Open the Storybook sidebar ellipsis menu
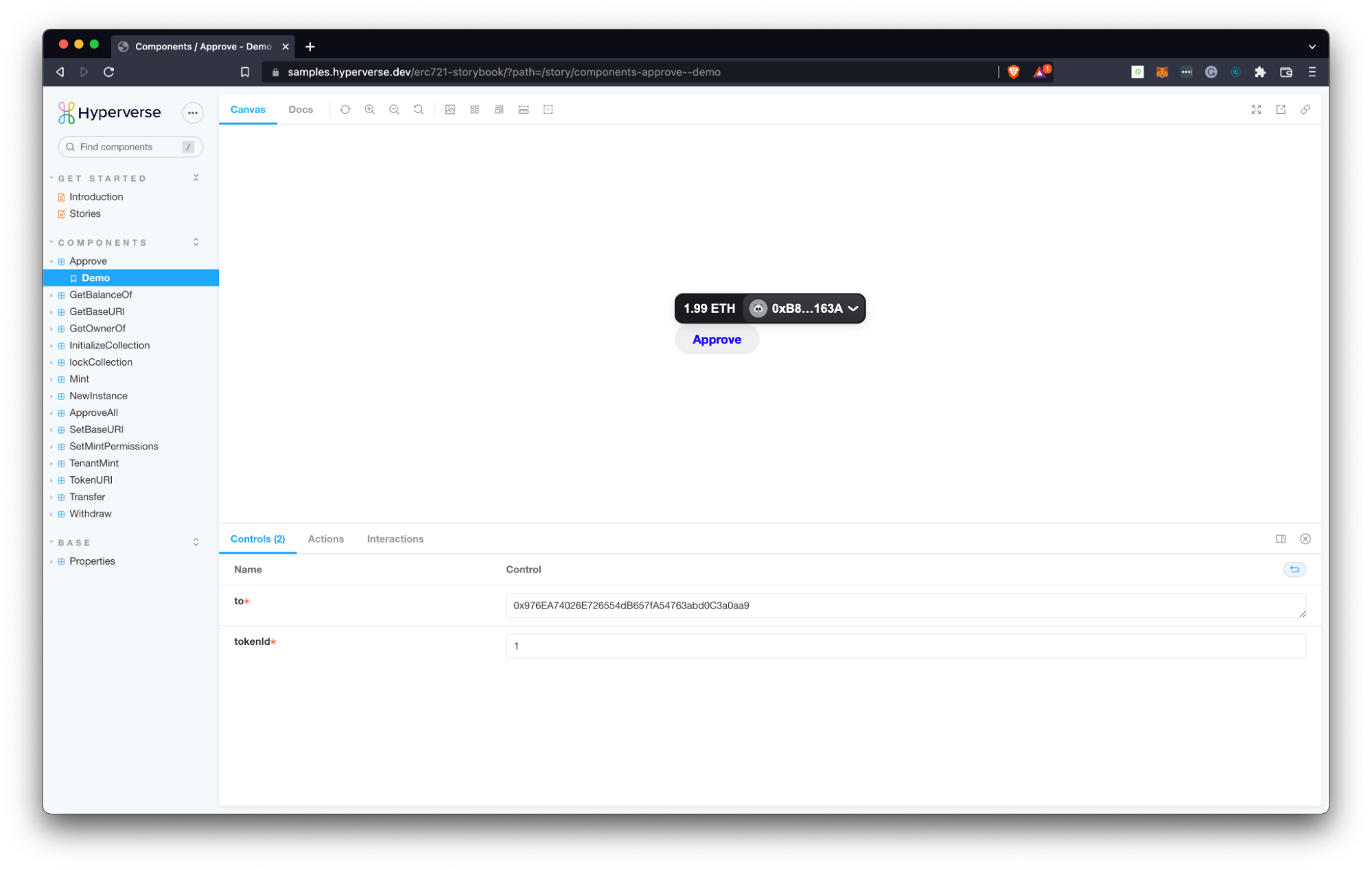Image resolution: width=1372 pixels, height=870 pixels. pyautogui.click(x=193, y=113)
